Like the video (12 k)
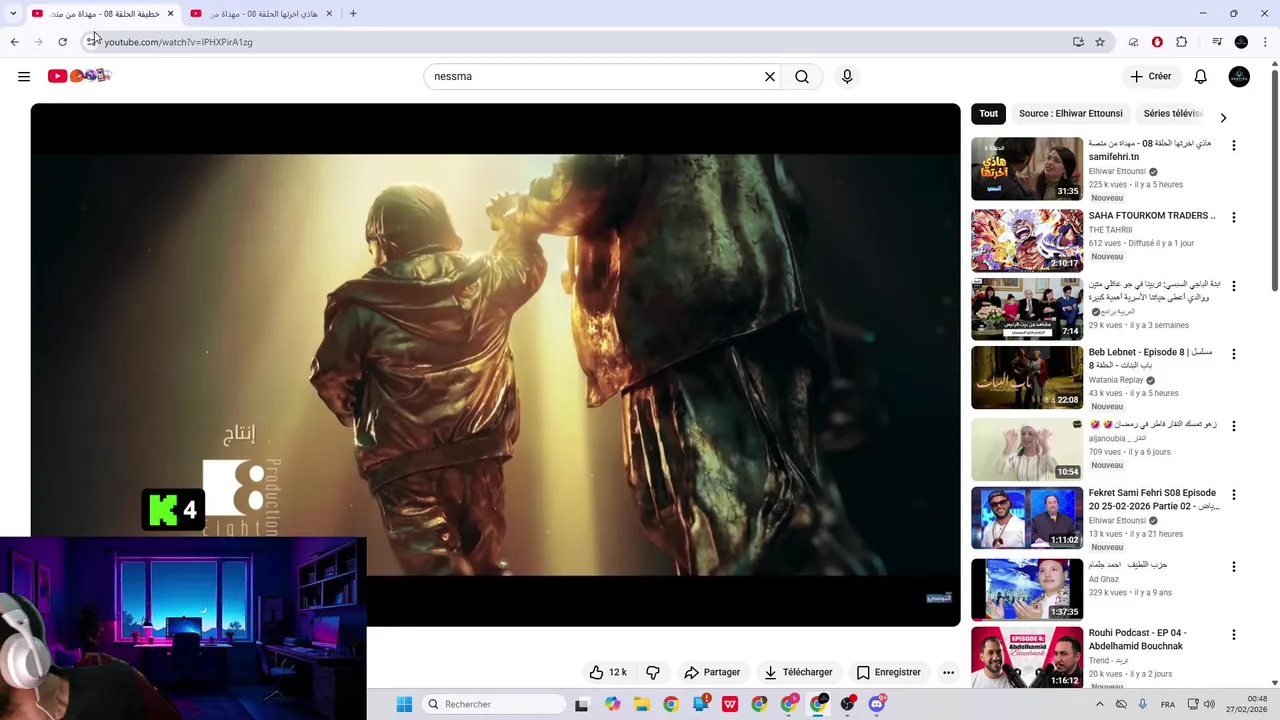The width and height of the screenshot is (1280, 720). (x=608, y=672)
